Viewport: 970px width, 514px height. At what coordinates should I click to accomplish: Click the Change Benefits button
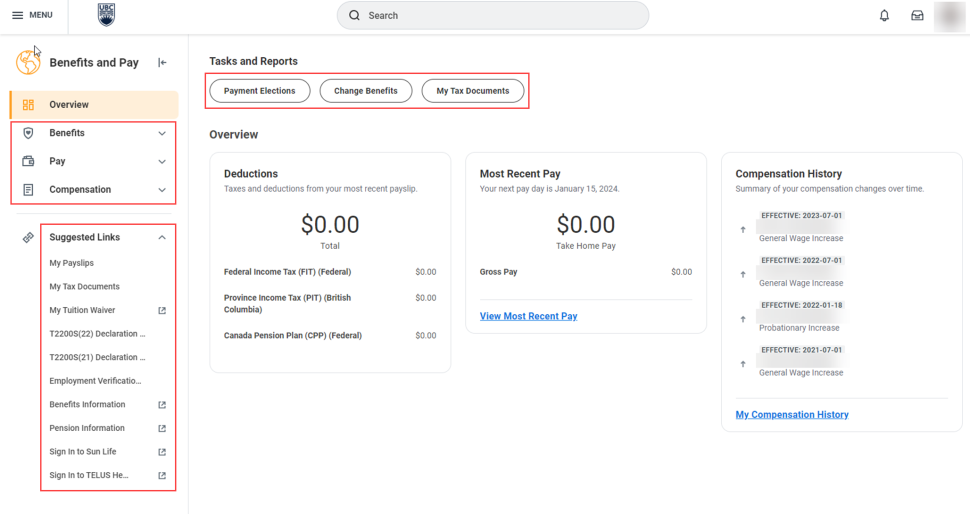(365, 91)
